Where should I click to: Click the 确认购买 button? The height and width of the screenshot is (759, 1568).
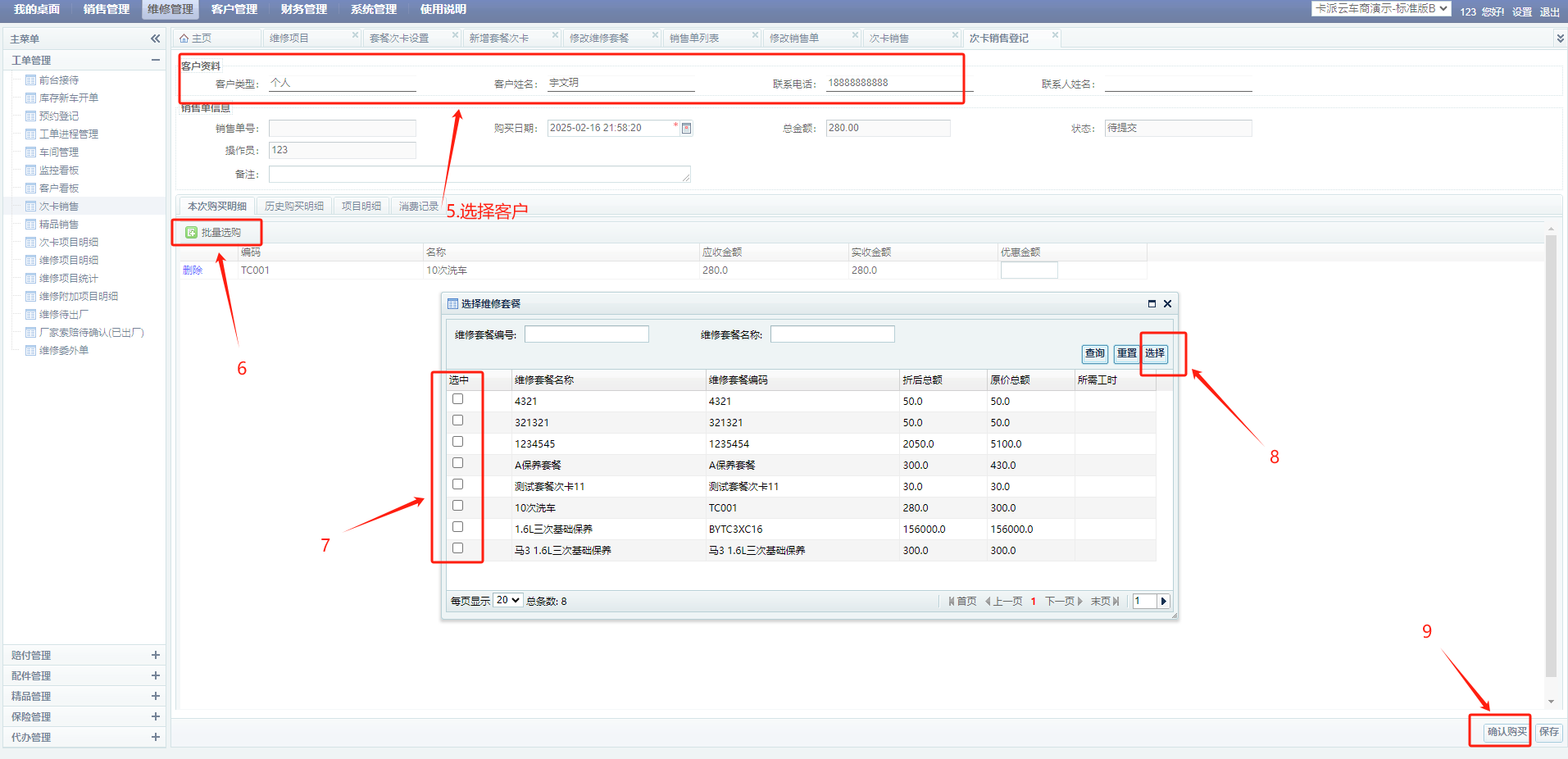coord(1507,732)
